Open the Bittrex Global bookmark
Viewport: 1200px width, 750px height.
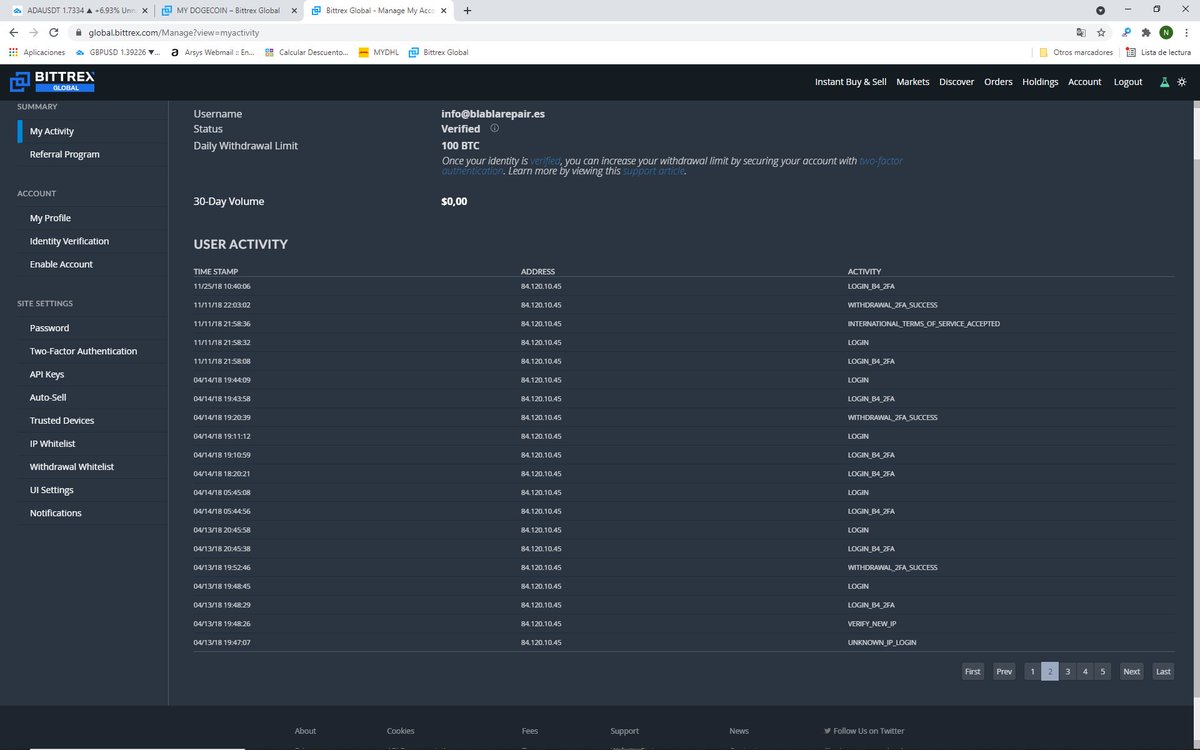click(x=438, y=52)
